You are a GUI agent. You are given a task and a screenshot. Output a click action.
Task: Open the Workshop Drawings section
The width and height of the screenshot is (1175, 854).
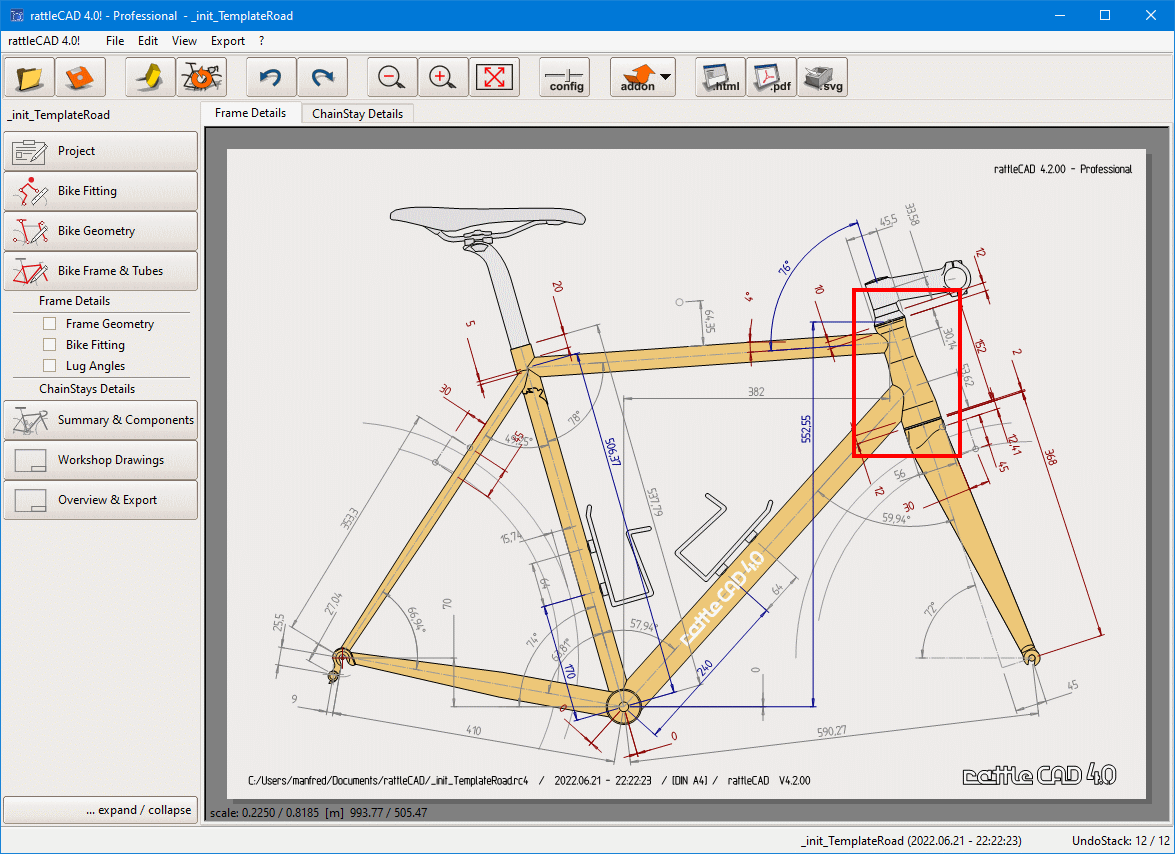pos(100,460)
